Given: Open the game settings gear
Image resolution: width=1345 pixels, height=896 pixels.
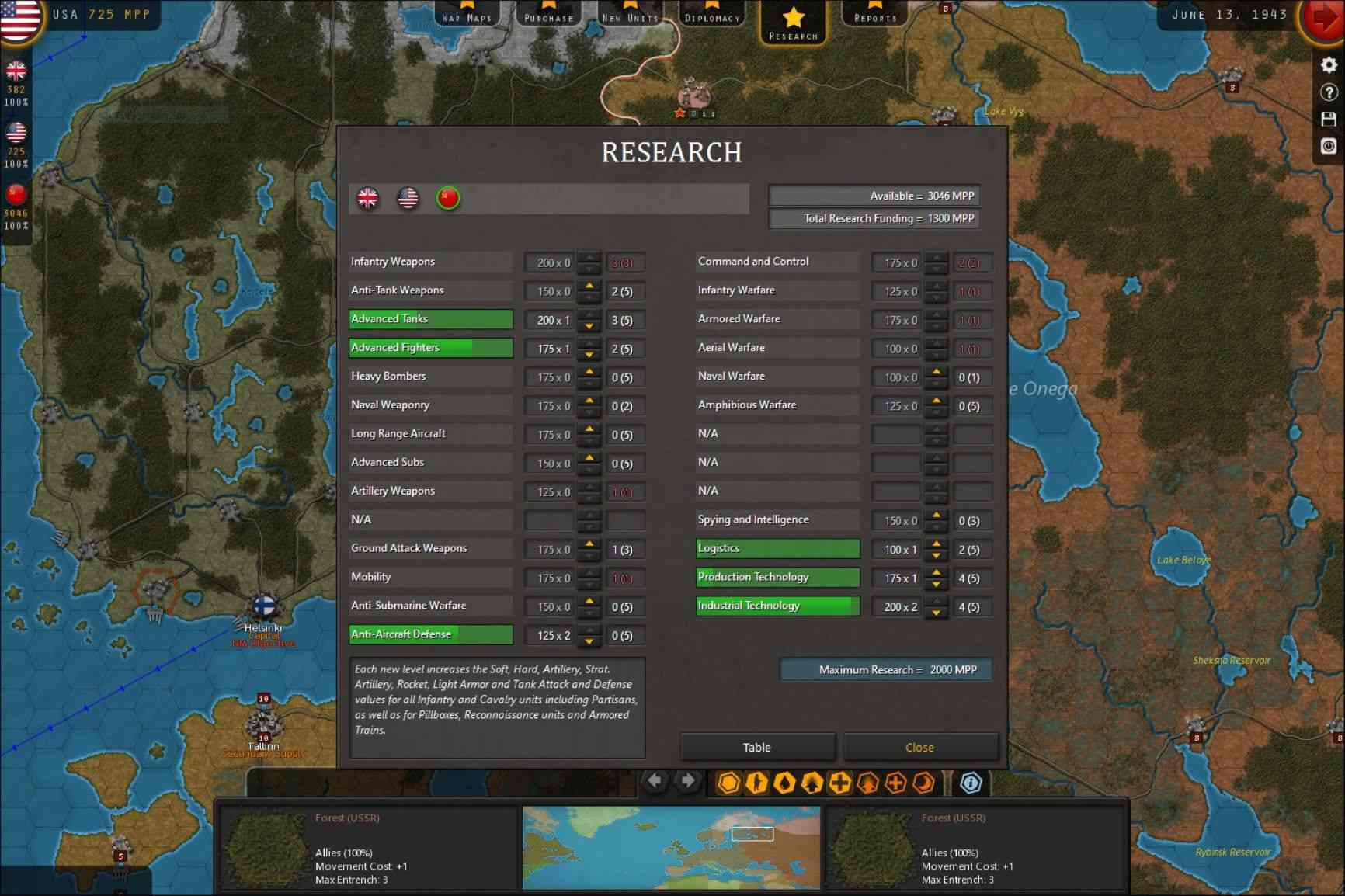Looking at the screenshot, I should 1329,65.
